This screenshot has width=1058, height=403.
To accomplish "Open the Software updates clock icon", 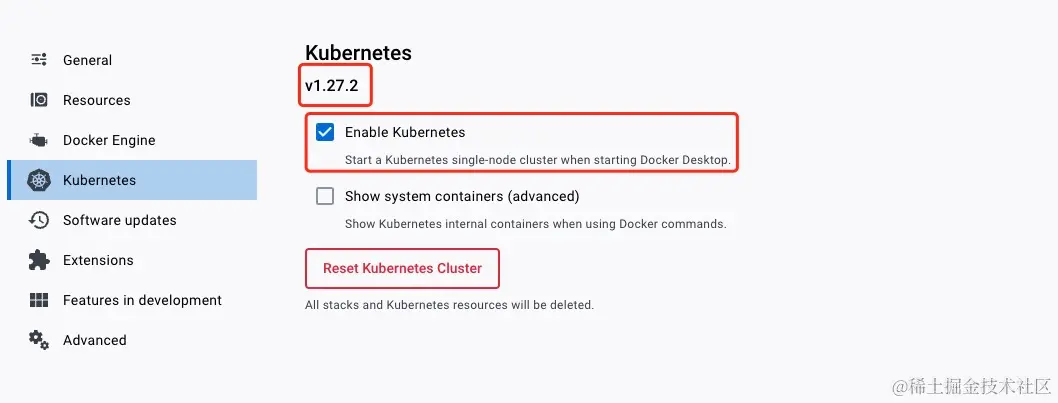I will click(39, 220).
